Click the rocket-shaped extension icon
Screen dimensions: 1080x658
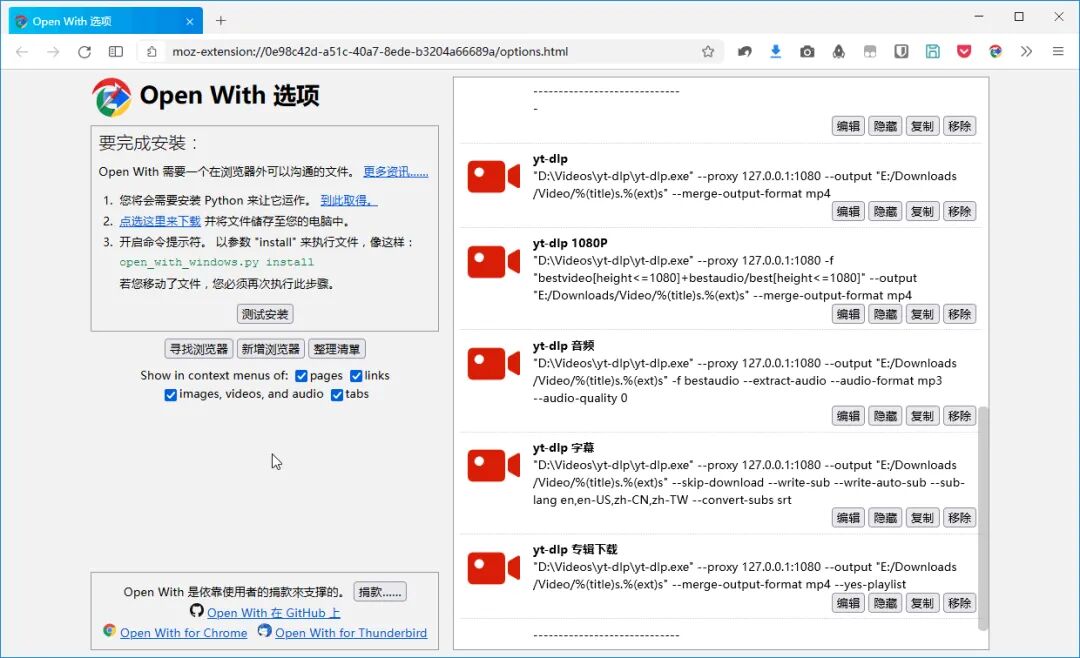pos(838,52)
